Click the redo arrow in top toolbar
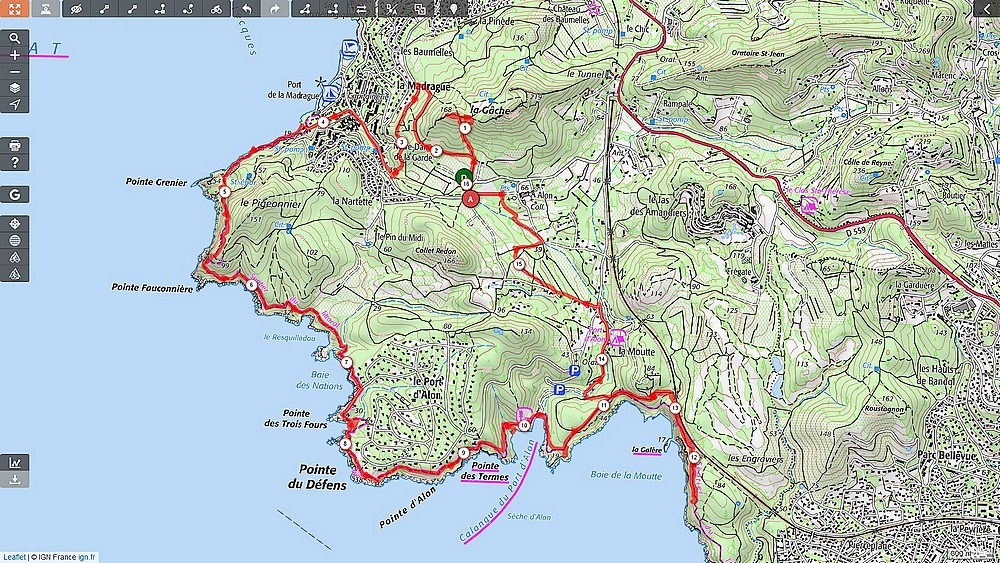This screenshot has width=1000, height=563. click(275, 8)
